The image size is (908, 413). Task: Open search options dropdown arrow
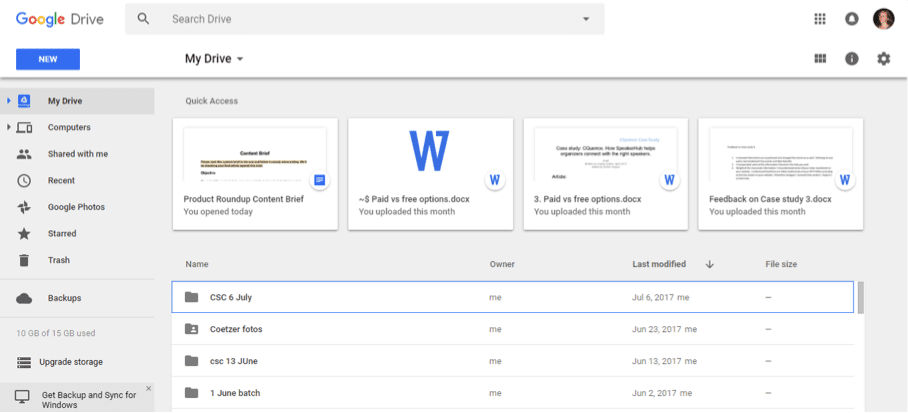(586, 19)
